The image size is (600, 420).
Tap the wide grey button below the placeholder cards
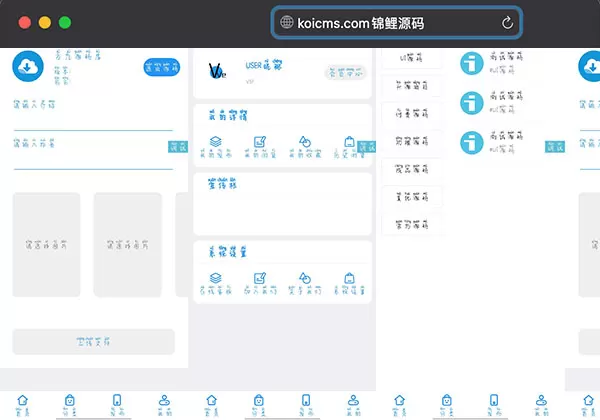point(94,342)
